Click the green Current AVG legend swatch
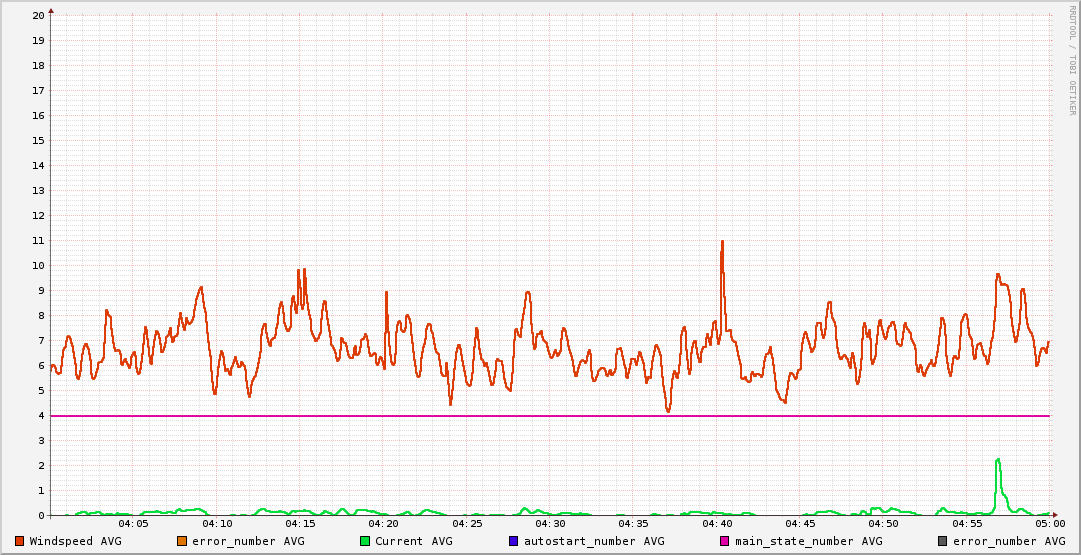This screenshot has width=1081, height=555. tap(365, 541)
